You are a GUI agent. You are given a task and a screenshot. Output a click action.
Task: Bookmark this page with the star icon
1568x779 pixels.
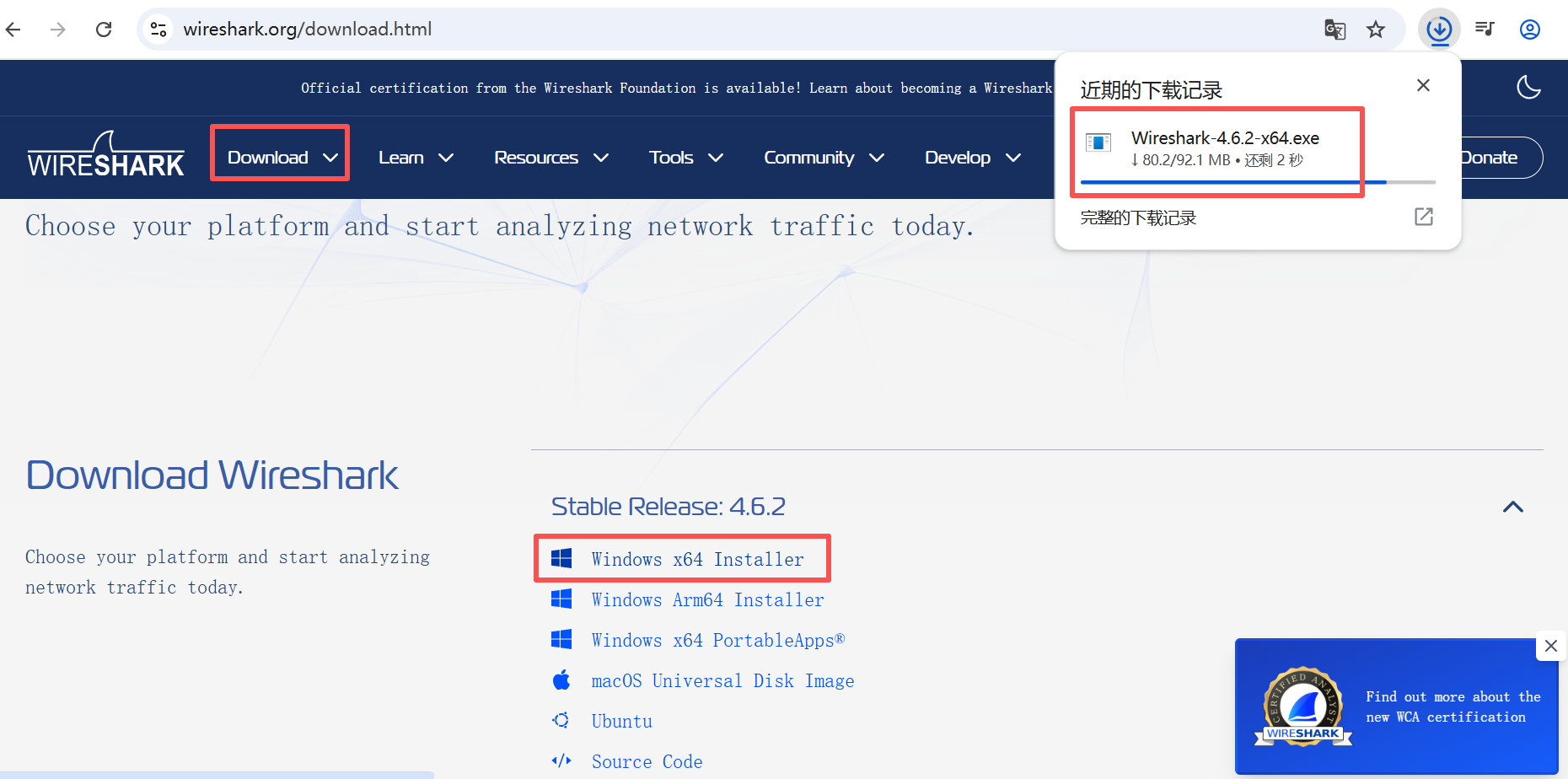[x=1376, y=30]
